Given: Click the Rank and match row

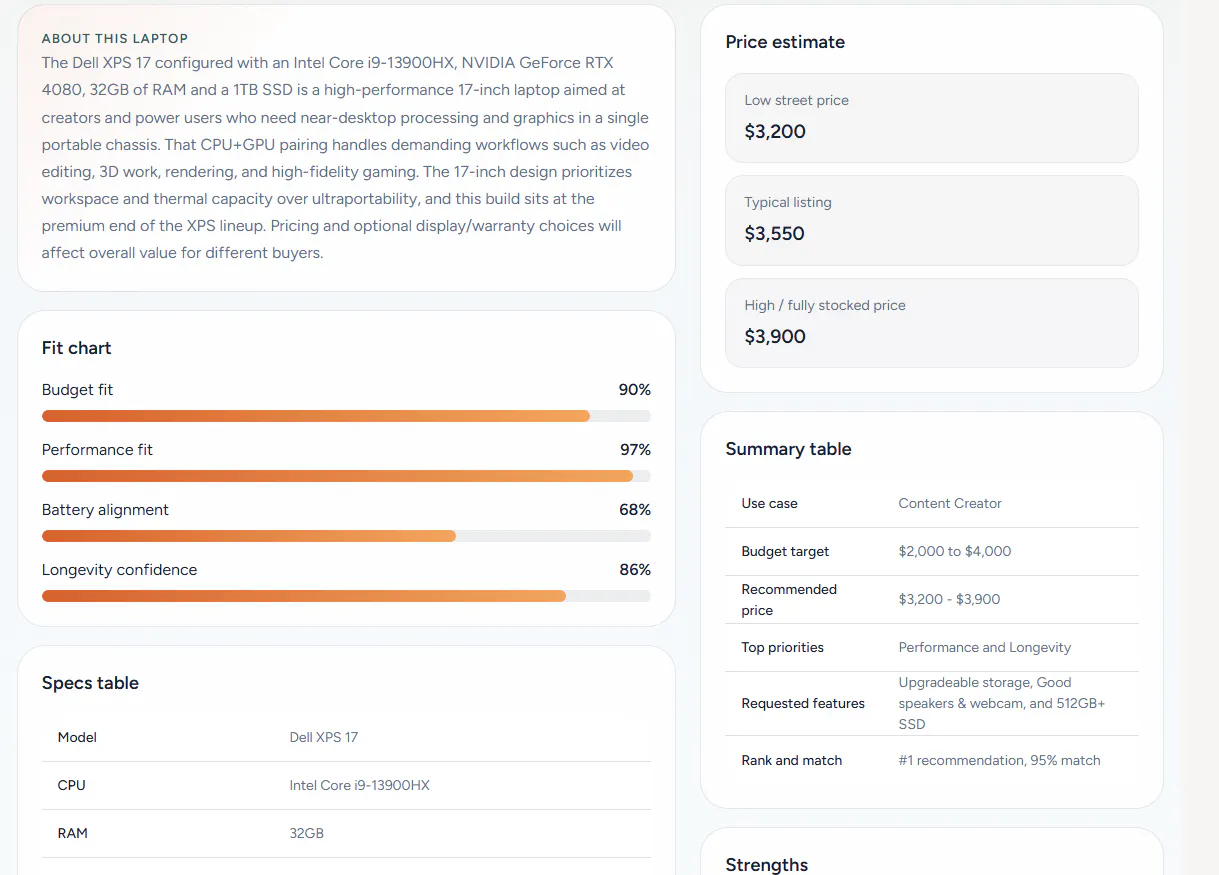Looking at the screenshot, I should [x=932, y=761].
